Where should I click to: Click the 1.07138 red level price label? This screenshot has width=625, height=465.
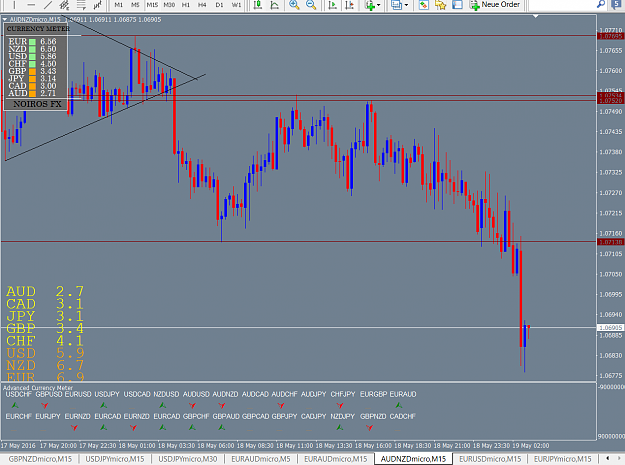[610, 242]
